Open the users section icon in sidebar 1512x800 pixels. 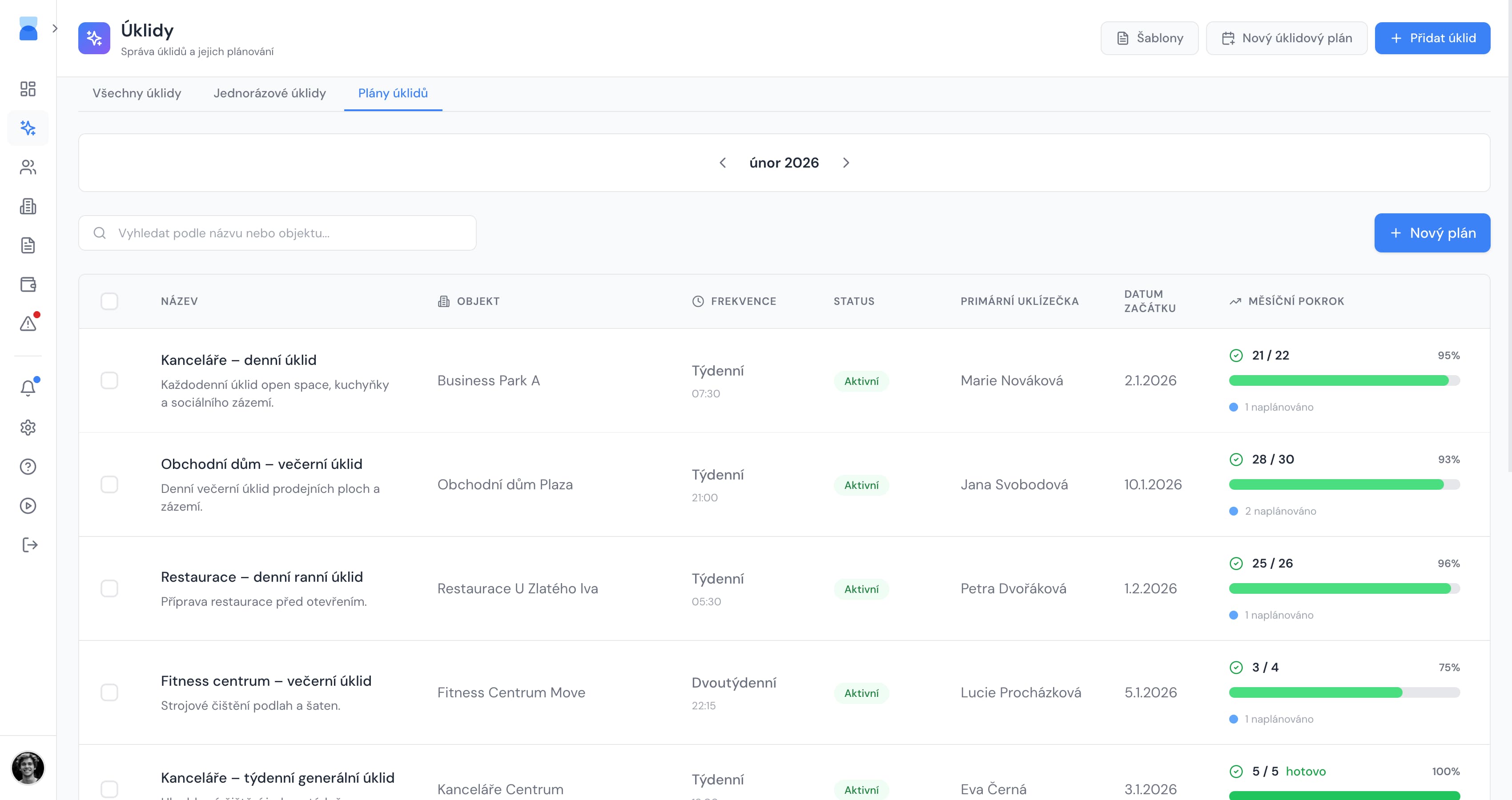28,167
